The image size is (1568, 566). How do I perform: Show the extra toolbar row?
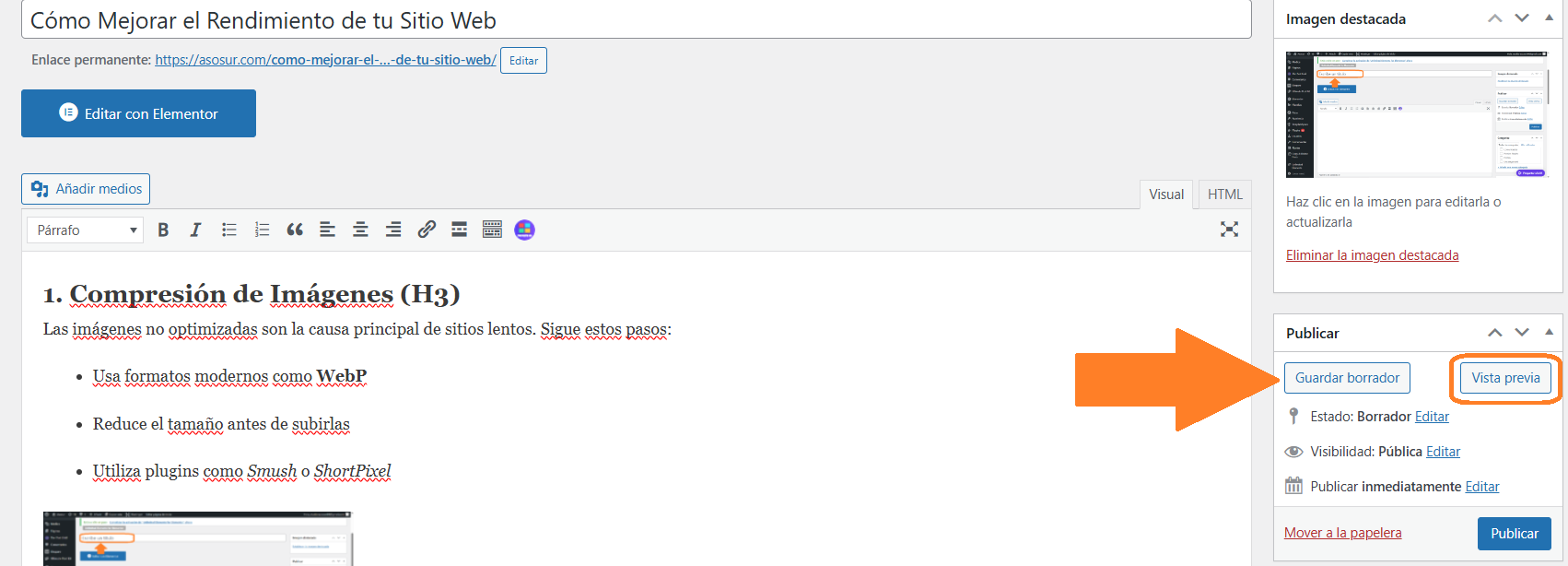coord(492,230)
